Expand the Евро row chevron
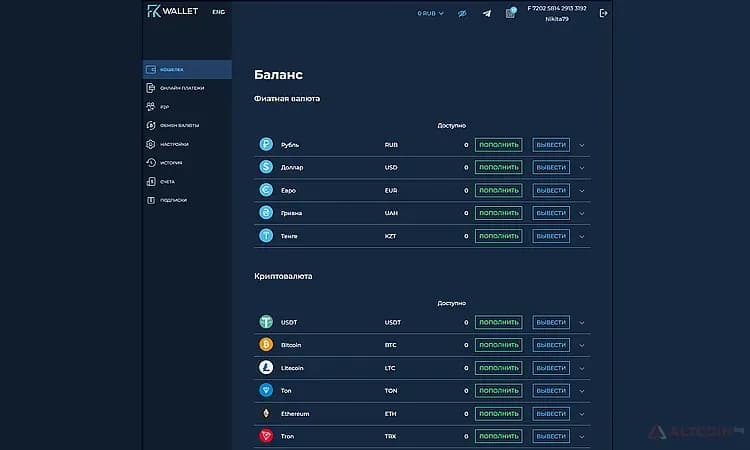750x450 pixels. tap(582, 191)
